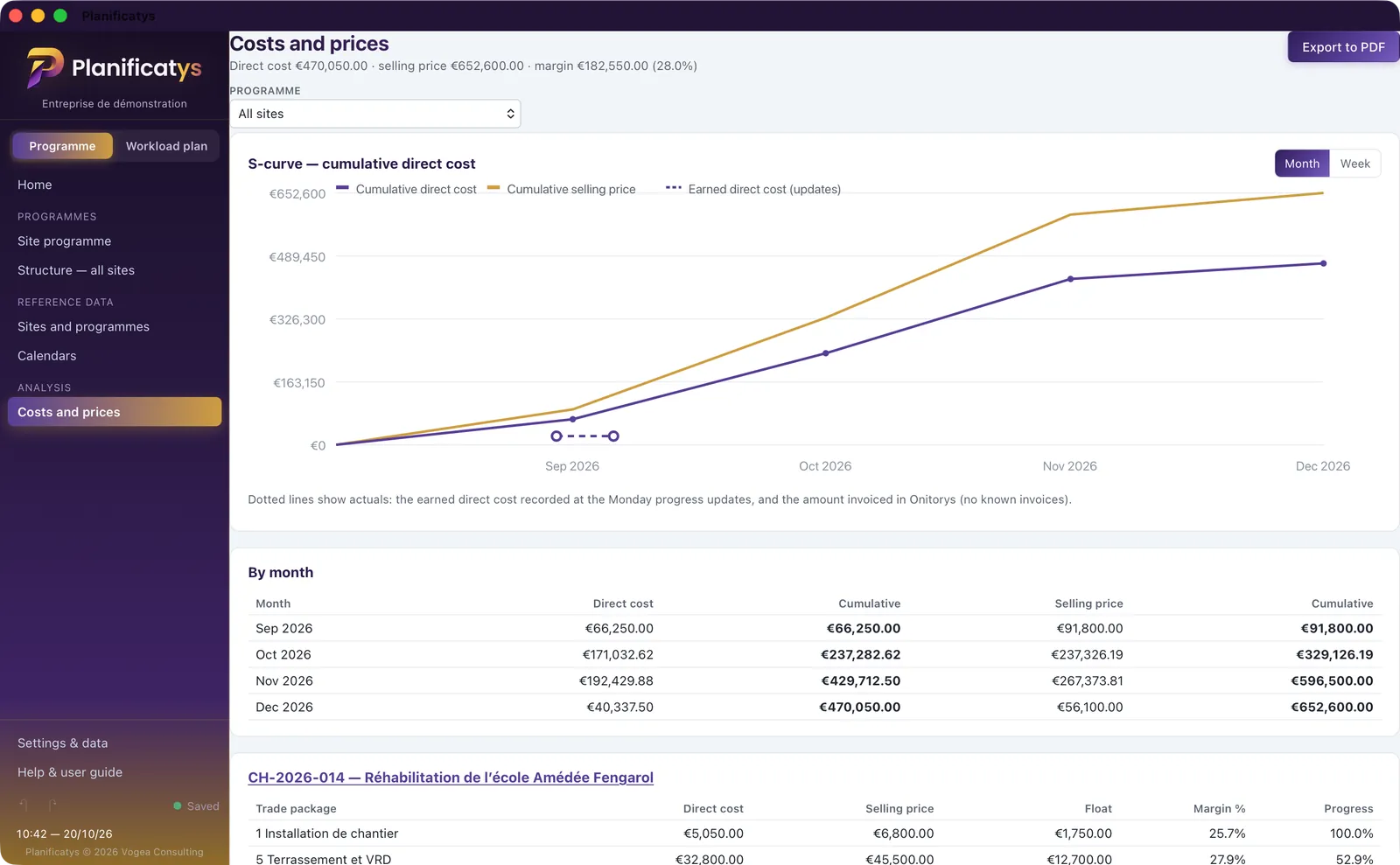Screen dimensions: 1400x865
Task: Open Help & user guide
Action: click(70, 772)
